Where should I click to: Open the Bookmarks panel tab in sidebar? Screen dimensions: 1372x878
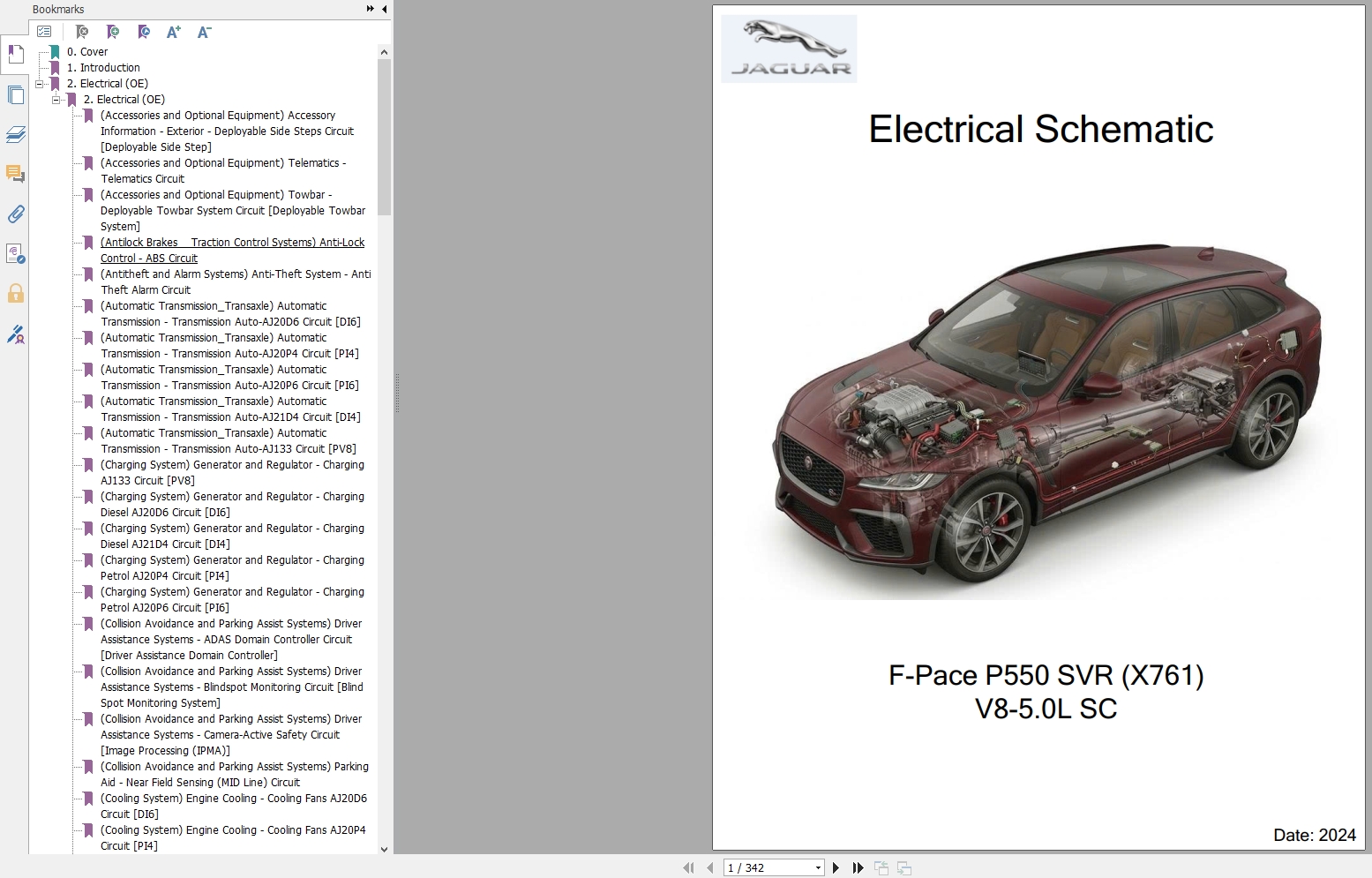click(15, 55)
